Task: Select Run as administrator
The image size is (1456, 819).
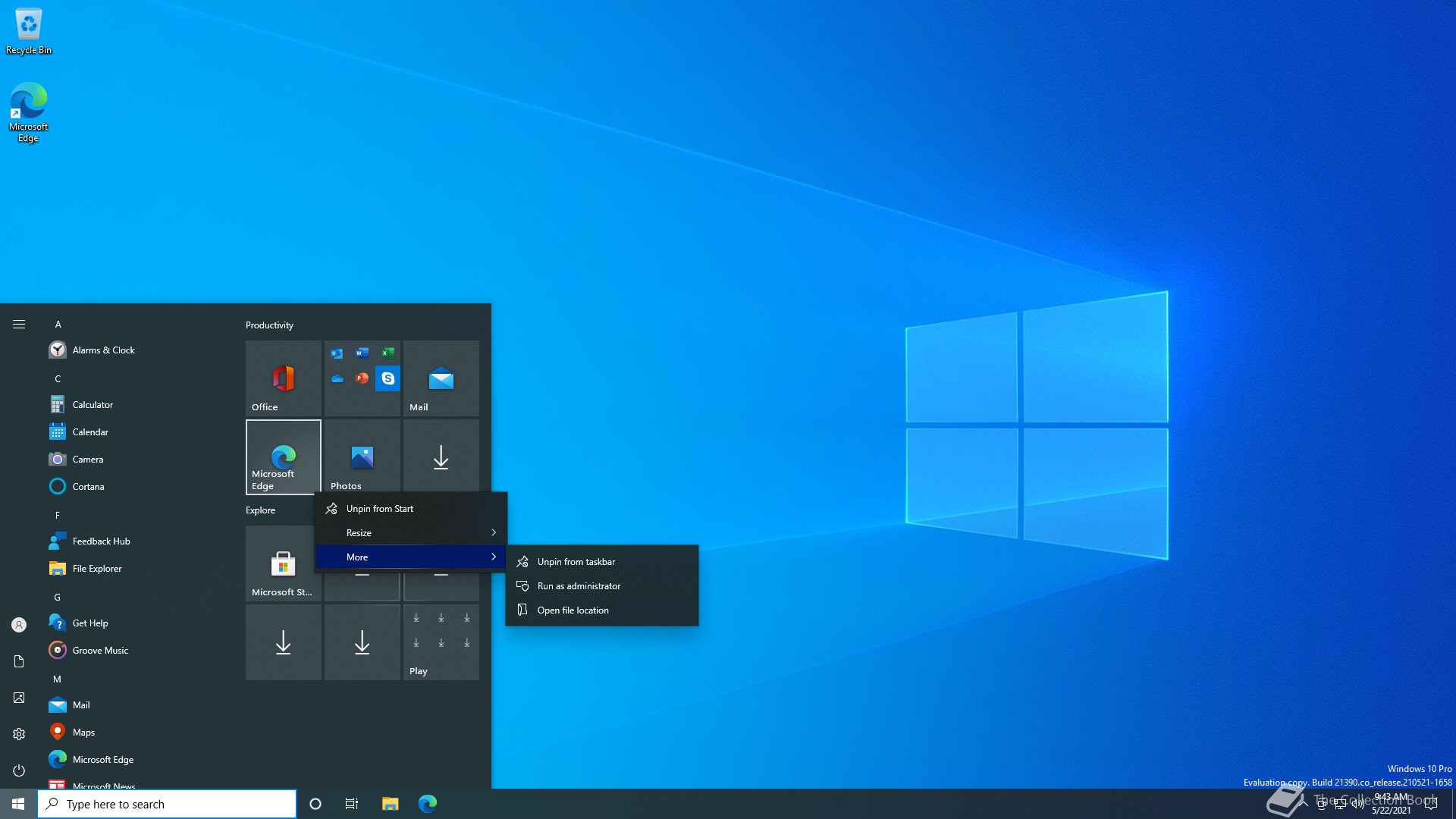Action: pos(602,586)
